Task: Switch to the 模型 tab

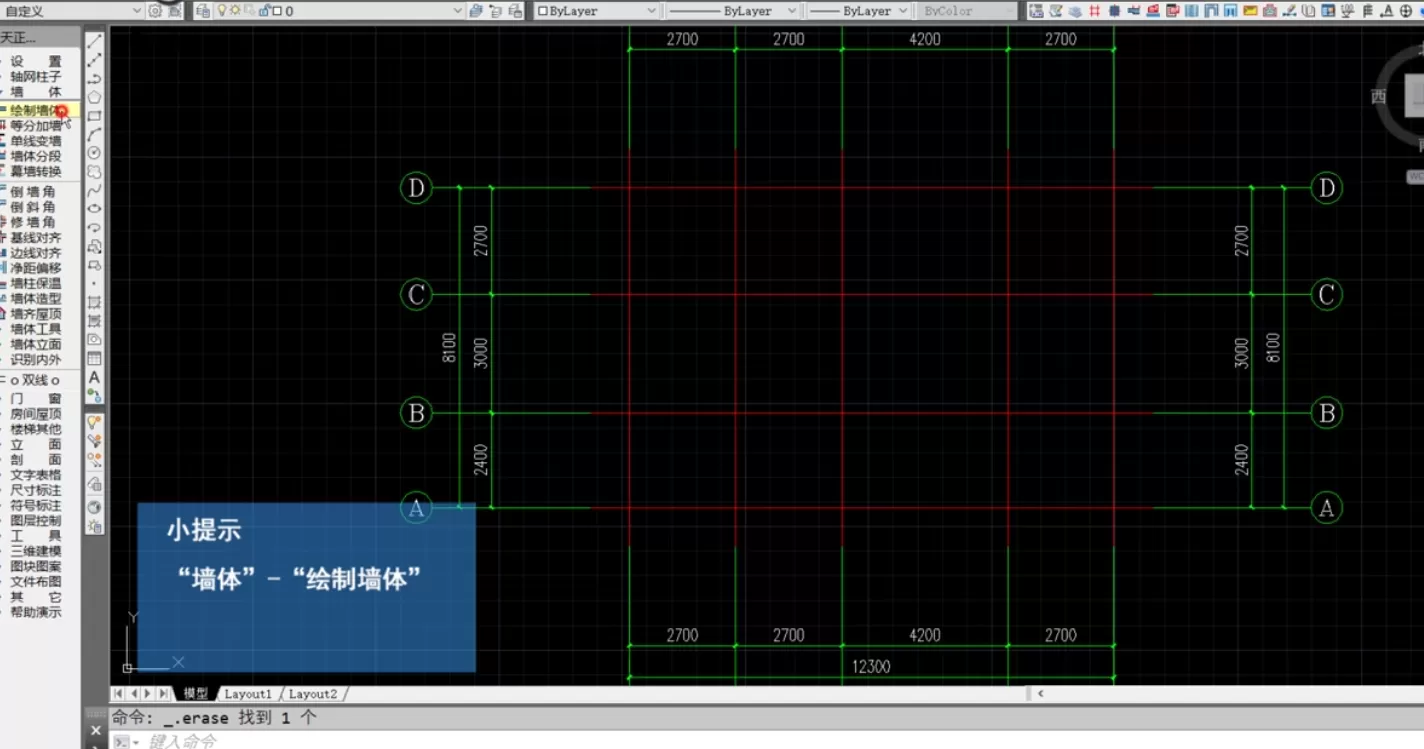Action: click(195, 693)
